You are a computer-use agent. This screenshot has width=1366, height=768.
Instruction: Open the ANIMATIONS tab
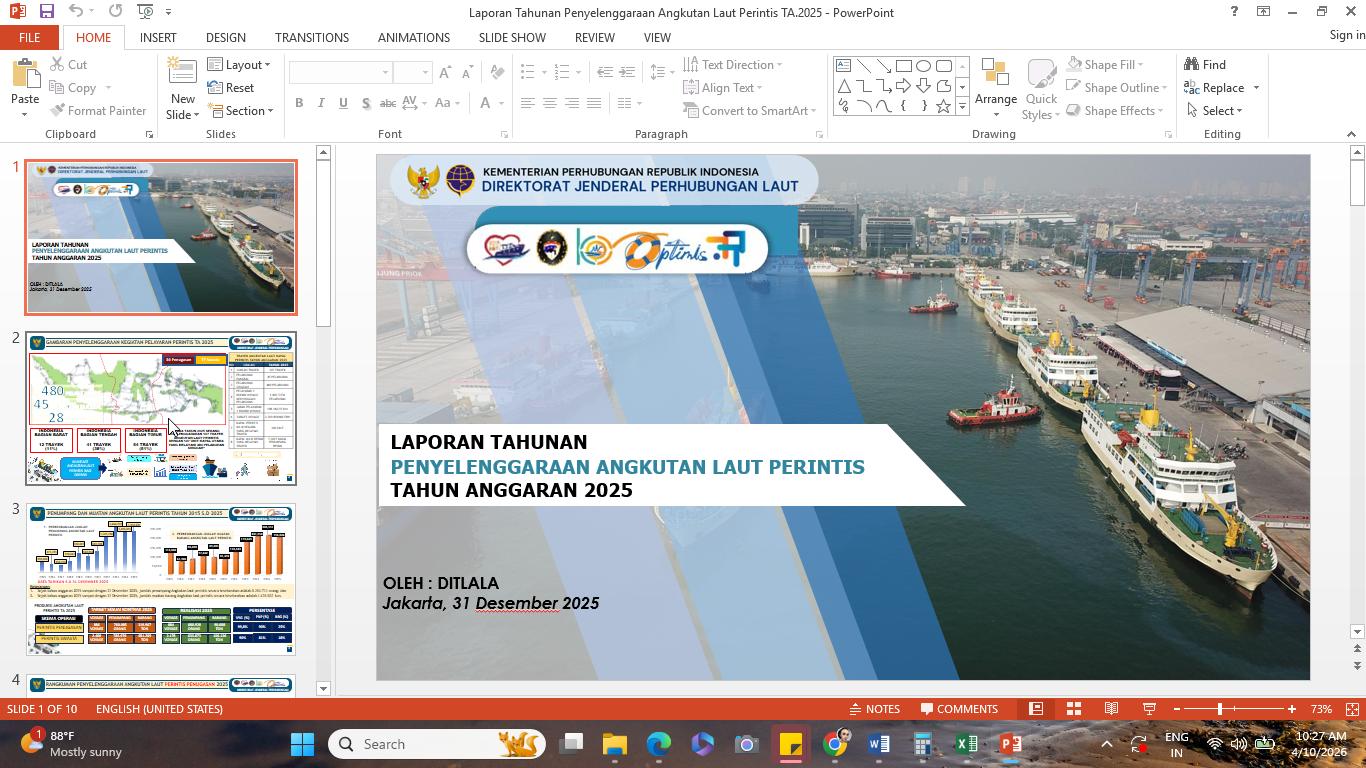pos(414,37)
